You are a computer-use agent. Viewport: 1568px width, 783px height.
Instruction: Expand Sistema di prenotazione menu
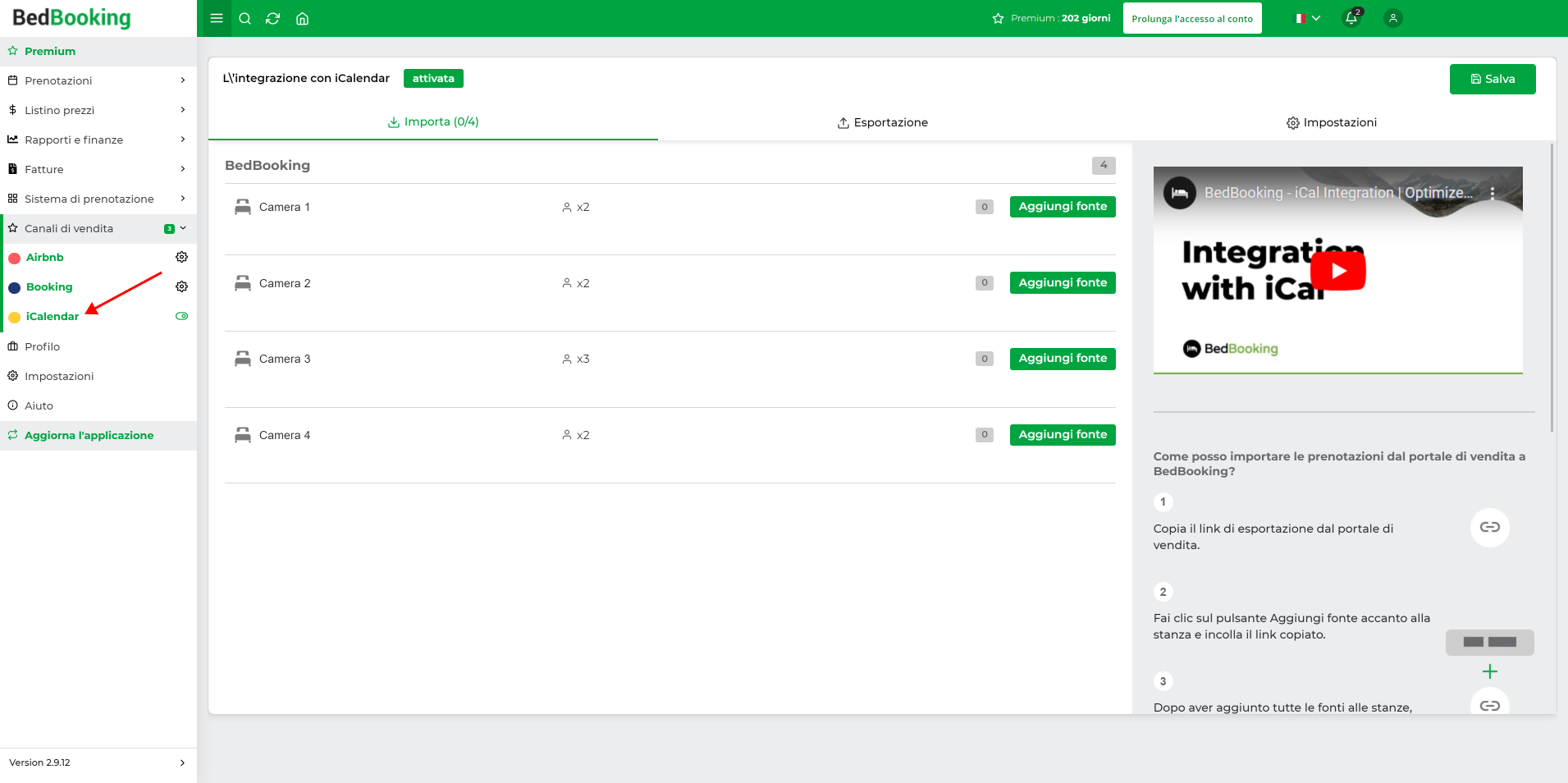(x=98, y=199)
